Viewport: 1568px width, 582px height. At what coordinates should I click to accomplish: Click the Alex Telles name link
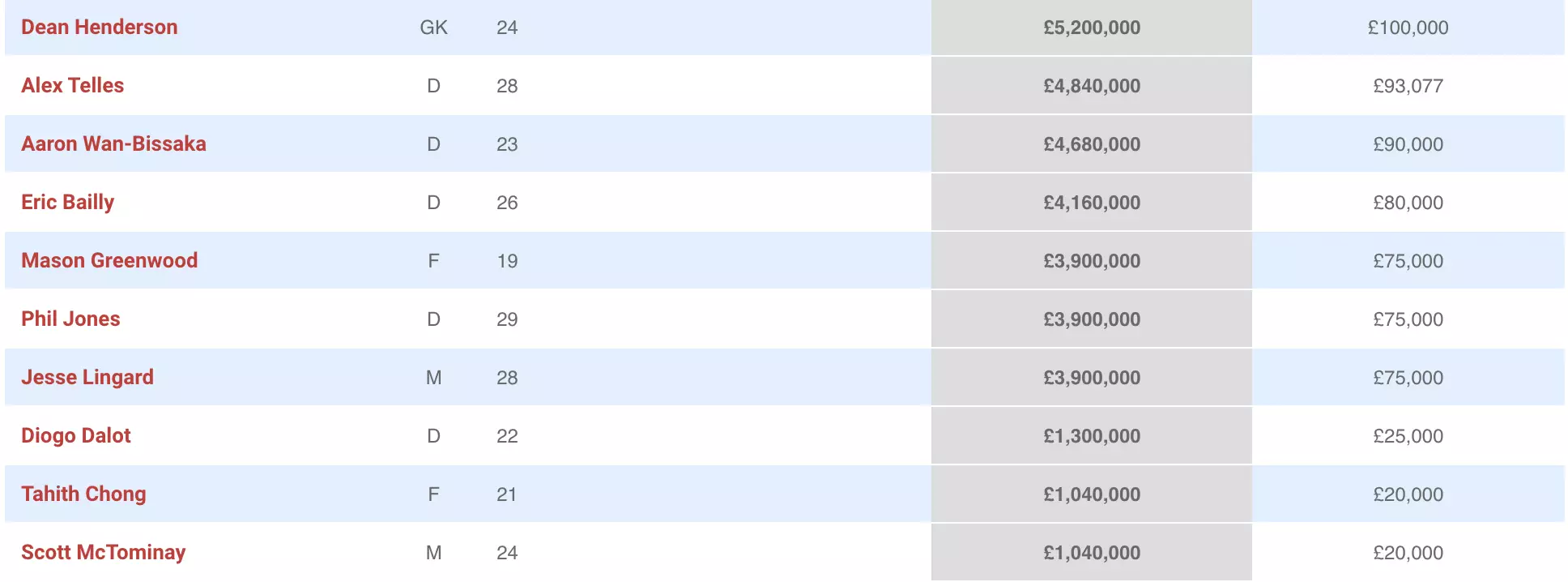tap(72, 86)
